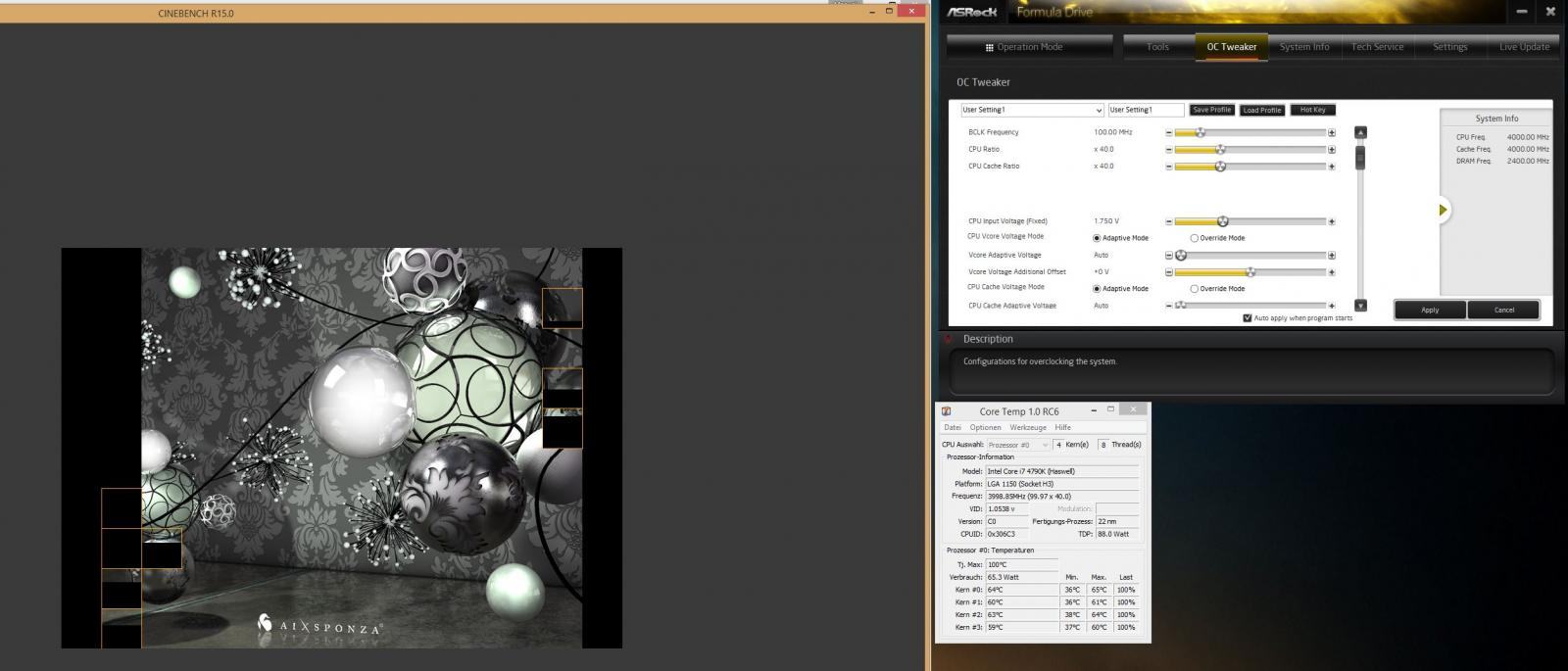1568x671 pixels.
Task: Decrease CPU Cache Adaptive Voltage minus icon
Action: coord(1169,306)
